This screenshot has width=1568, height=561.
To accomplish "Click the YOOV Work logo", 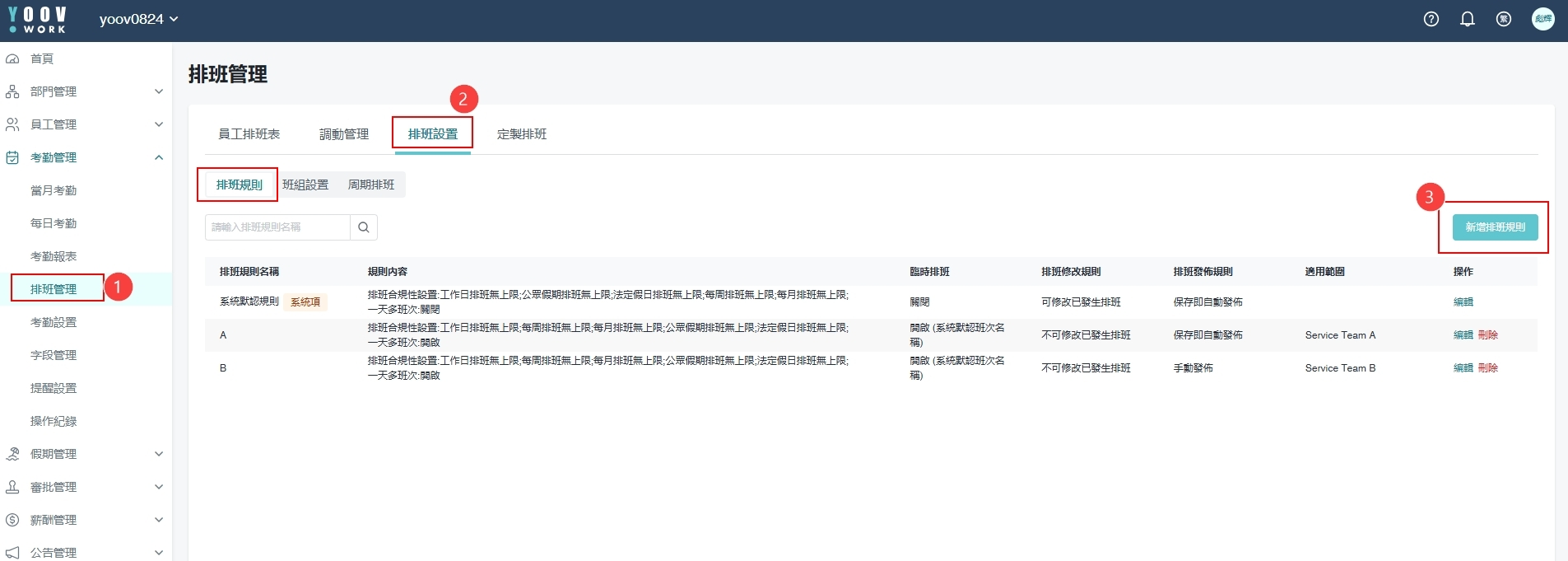I will tap(37, 20).
